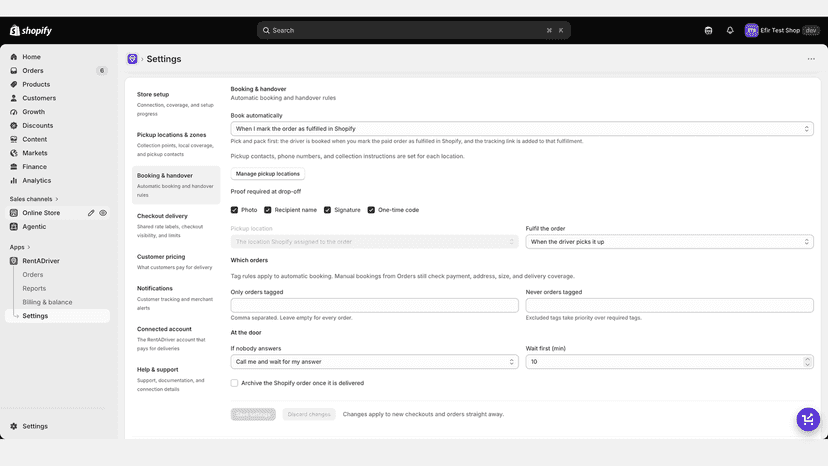Click the Efir Test Shop avatar
828x466 pixels.
(x=751, y=30)
